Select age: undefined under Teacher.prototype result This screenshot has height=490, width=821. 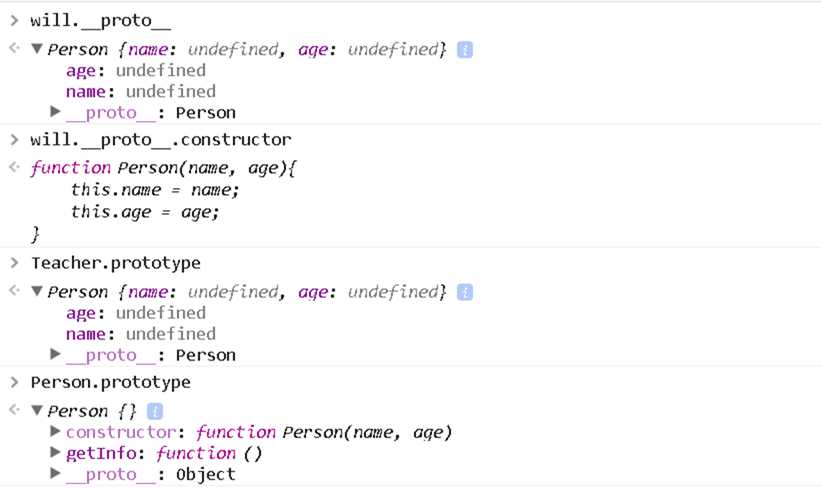tap(135, 313)
